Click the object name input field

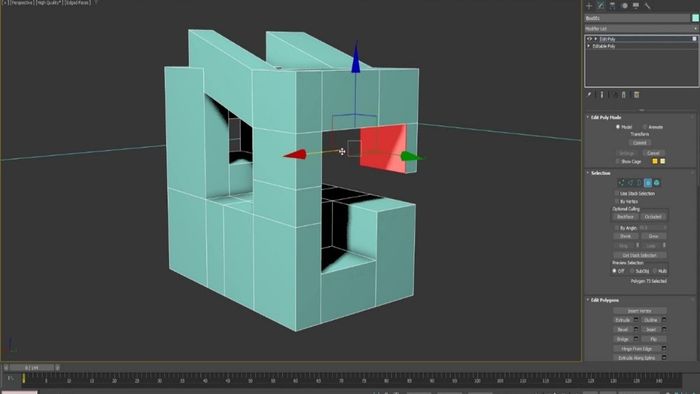638,18
